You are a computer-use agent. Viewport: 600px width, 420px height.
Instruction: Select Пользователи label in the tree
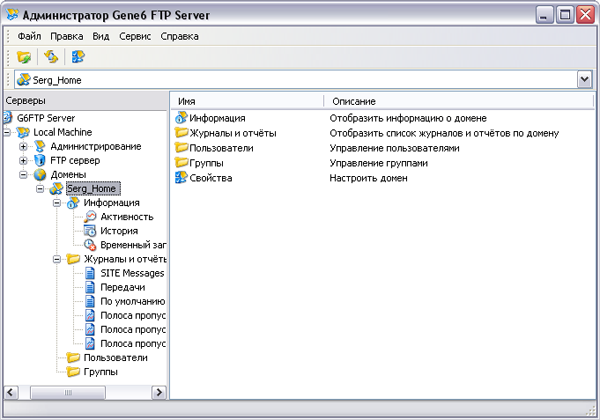[116, 358]
